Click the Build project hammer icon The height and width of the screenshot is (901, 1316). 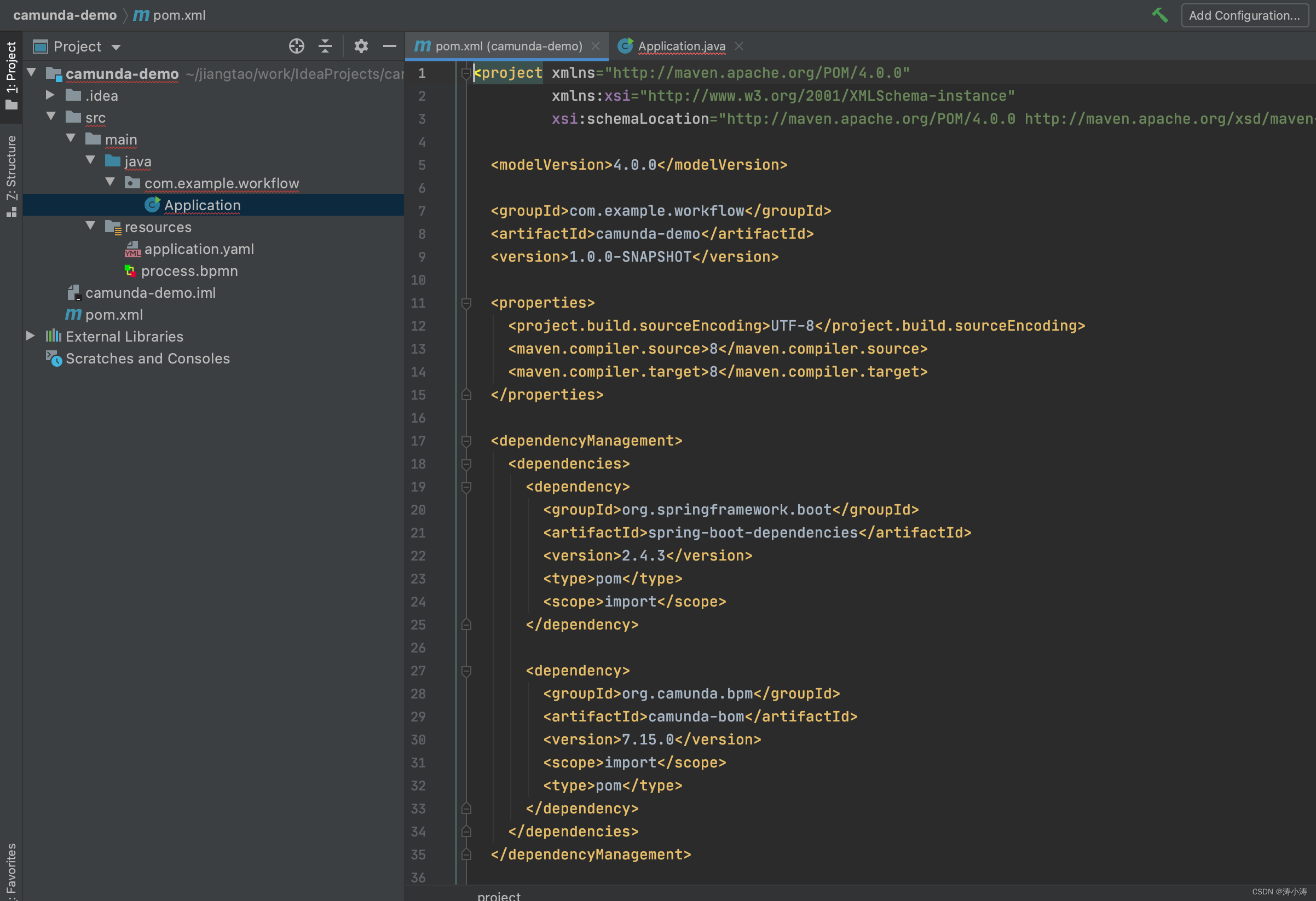(1159, 15)
